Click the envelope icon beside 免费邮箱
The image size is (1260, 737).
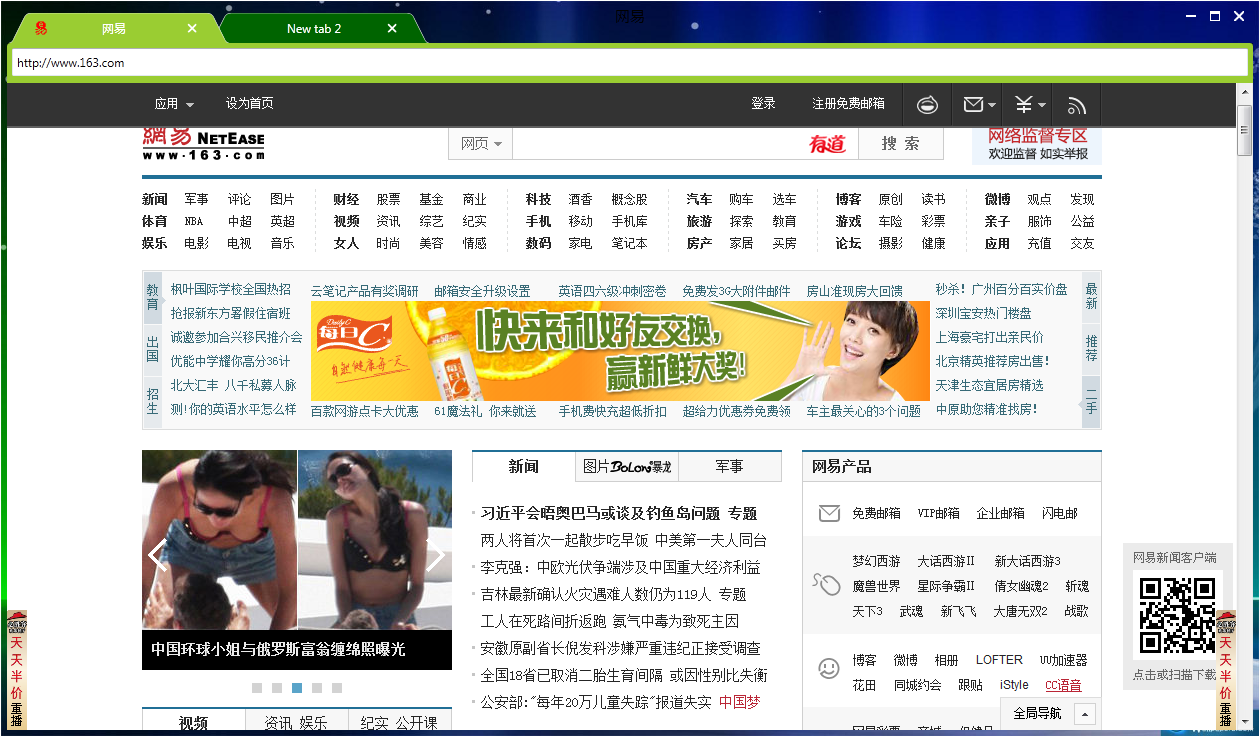click(x=829, y=514)
